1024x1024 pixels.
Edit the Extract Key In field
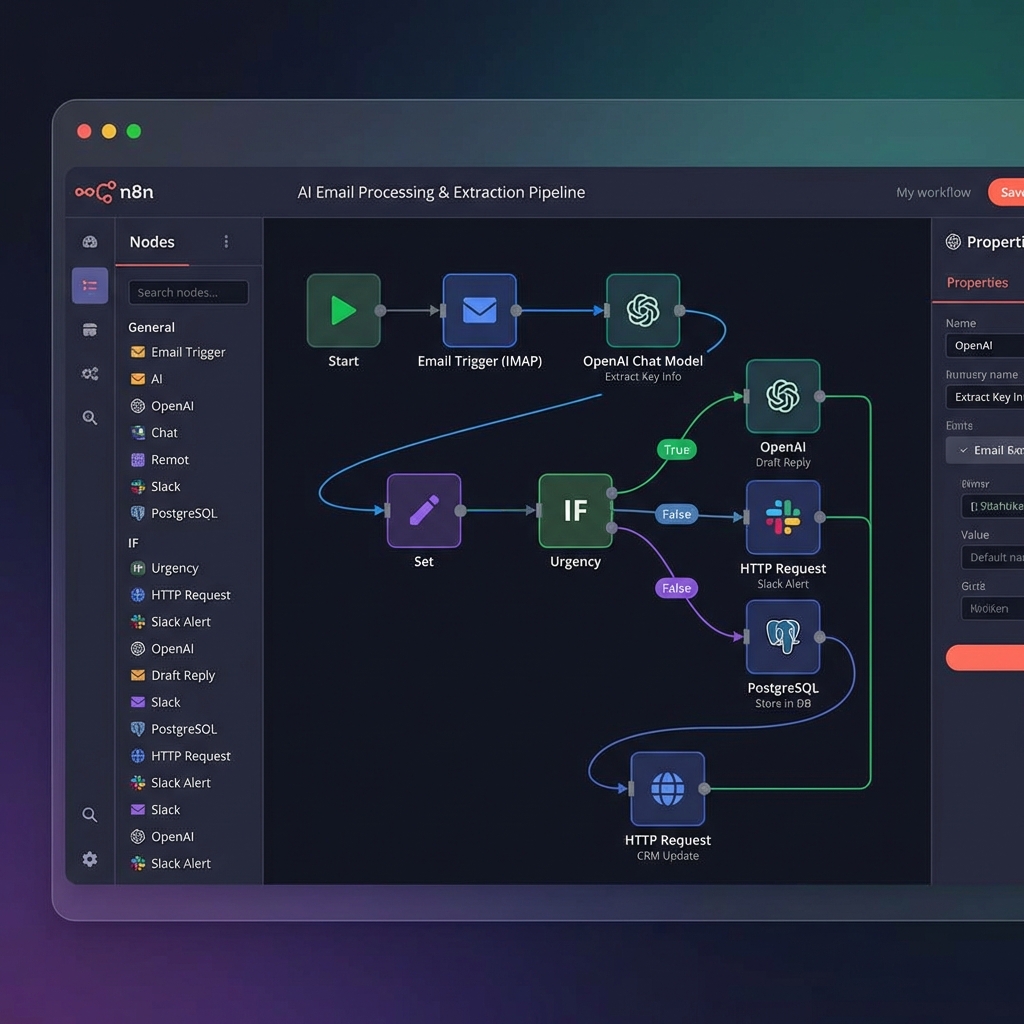(x=985, y=397)
